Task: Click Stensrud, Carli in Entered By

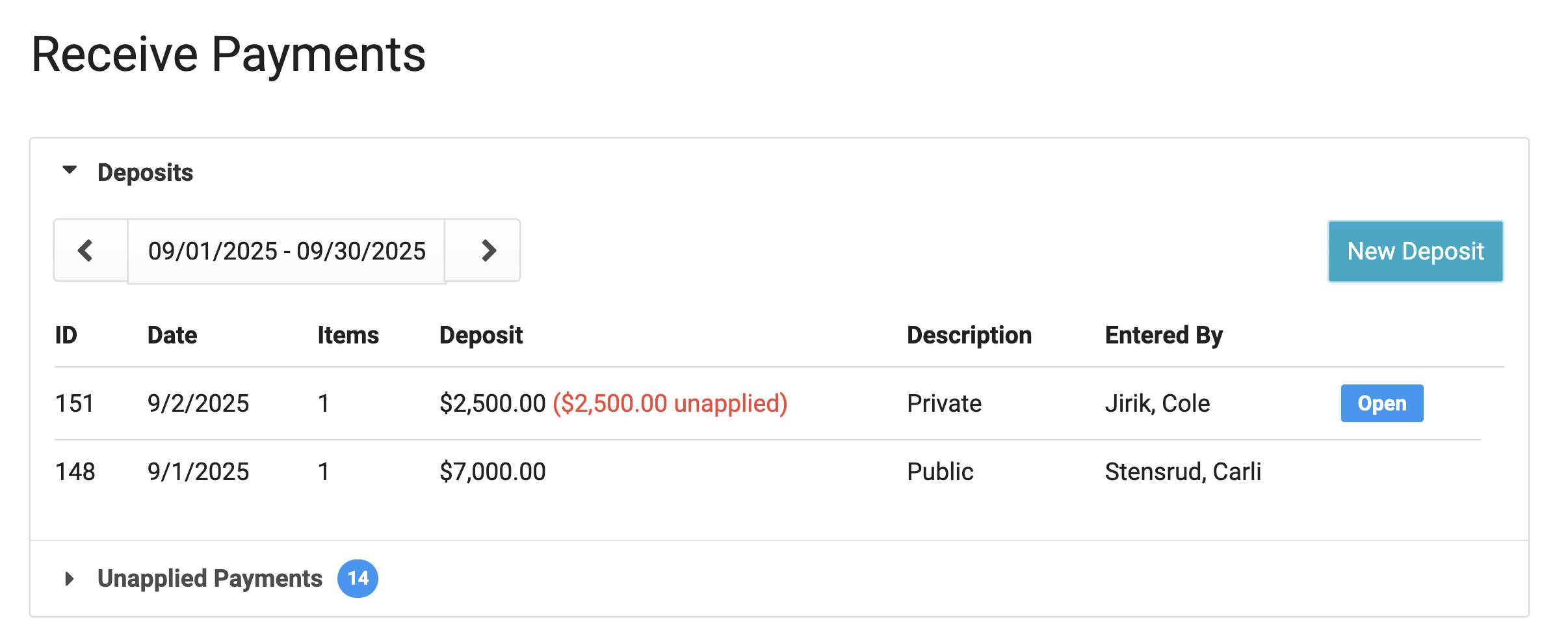Action: click(x=1183, y=472)
